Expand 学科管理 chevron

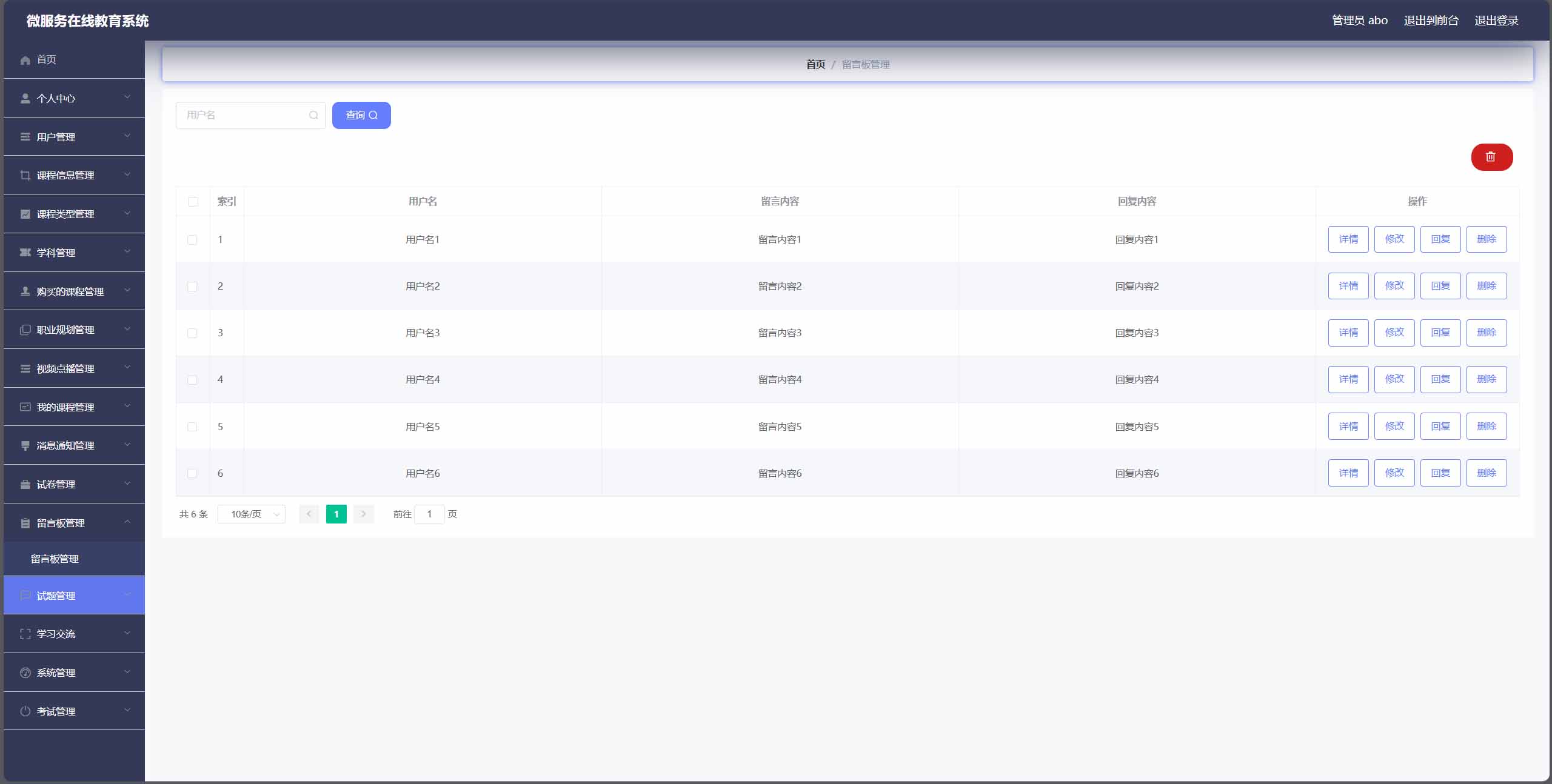point(127,251)
